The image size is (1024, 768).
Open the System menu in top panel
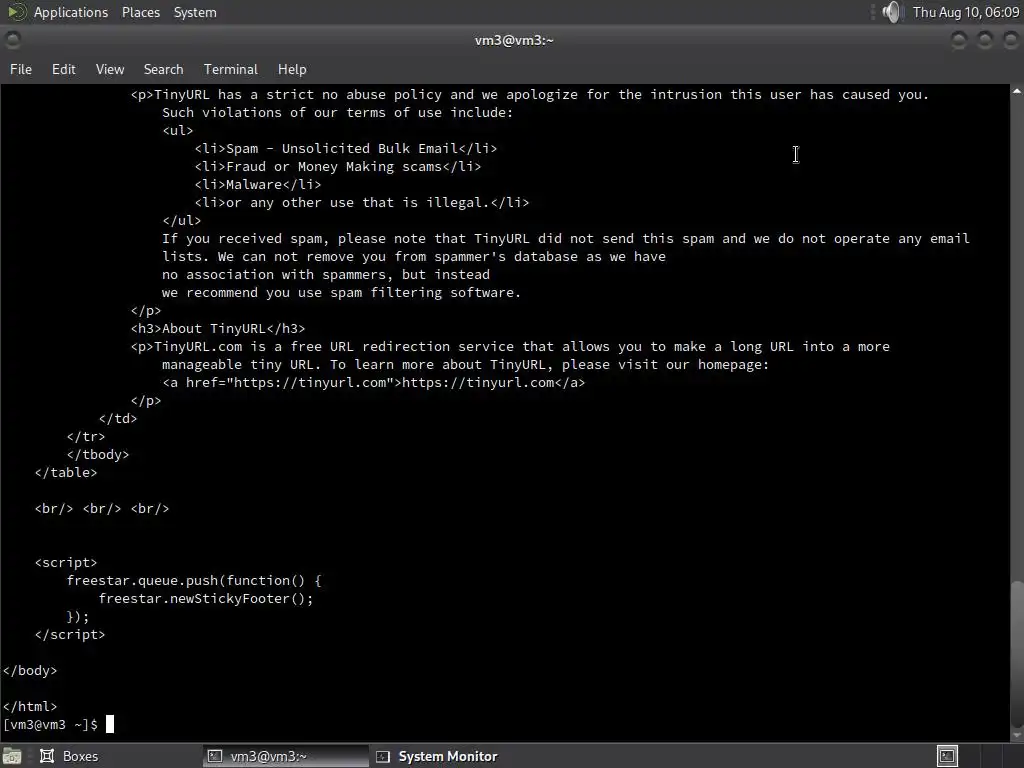point(195,12)
